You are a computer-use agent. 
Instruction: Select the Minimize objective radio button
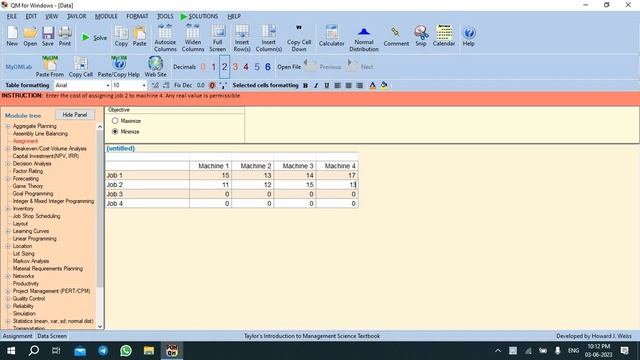point(115,131)
